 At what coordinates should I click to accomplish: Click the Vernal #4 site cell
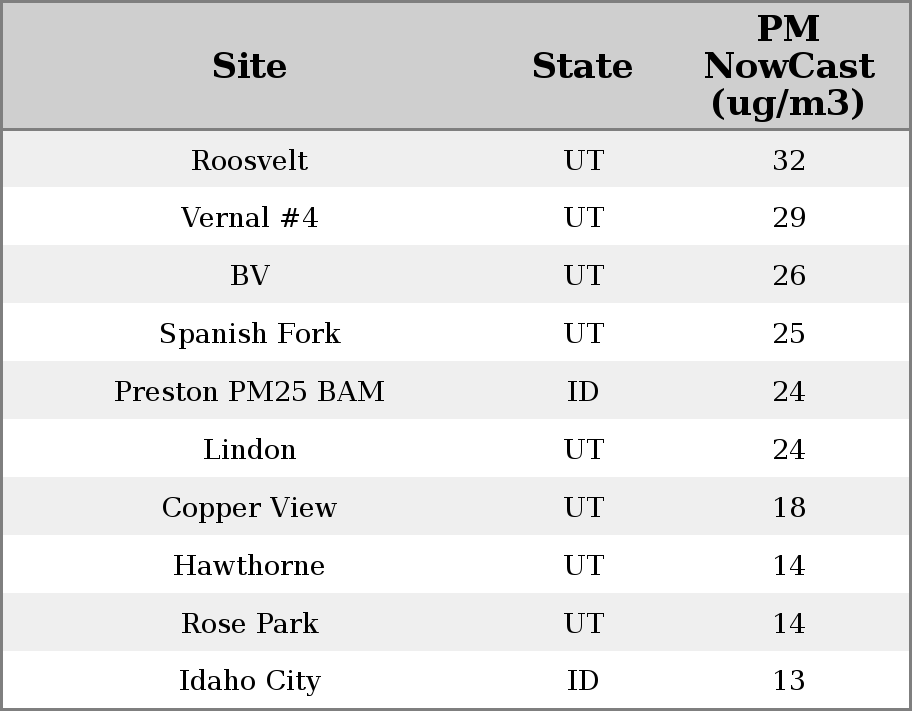coord(249,218)
